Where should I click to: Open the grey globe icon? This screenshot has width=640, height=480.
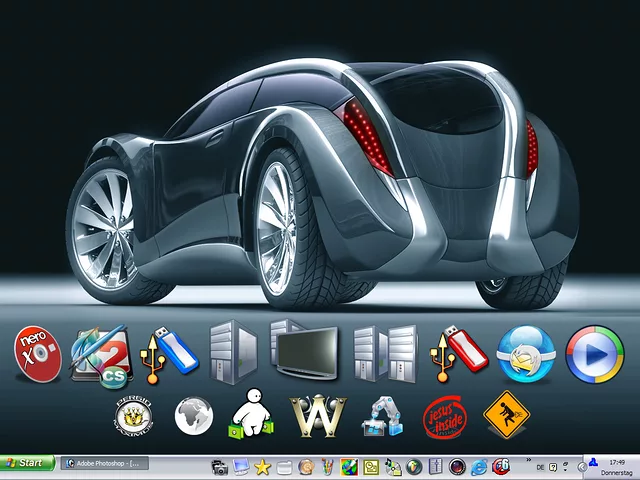click(x=194, y=416)
